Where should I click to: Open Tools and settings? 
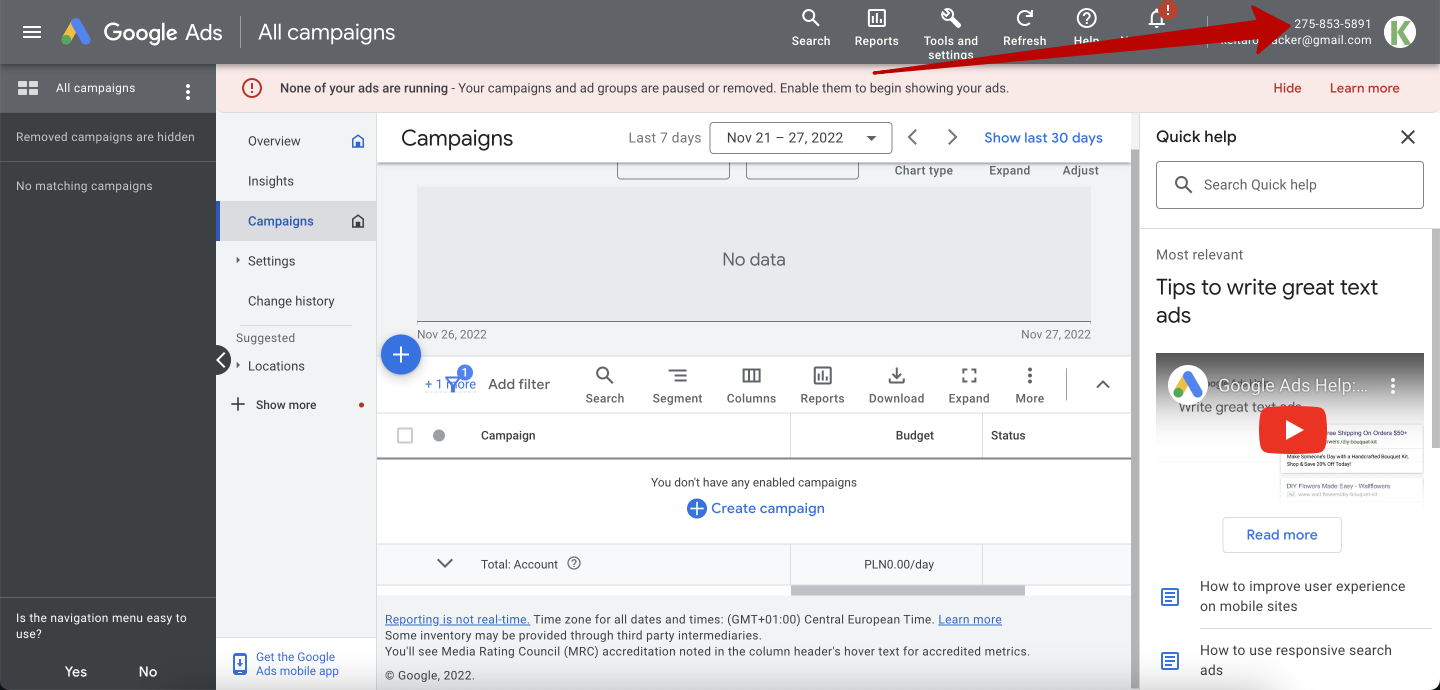[950, 32]
